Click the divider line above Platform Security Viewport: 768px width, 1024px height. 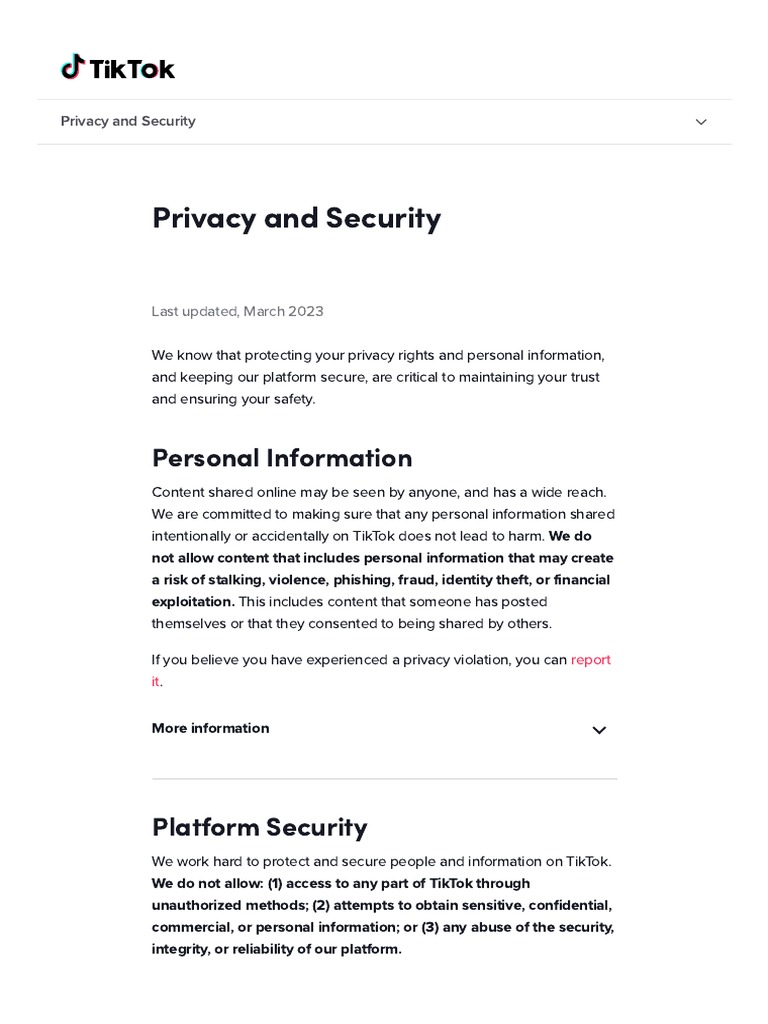(384, 779)
